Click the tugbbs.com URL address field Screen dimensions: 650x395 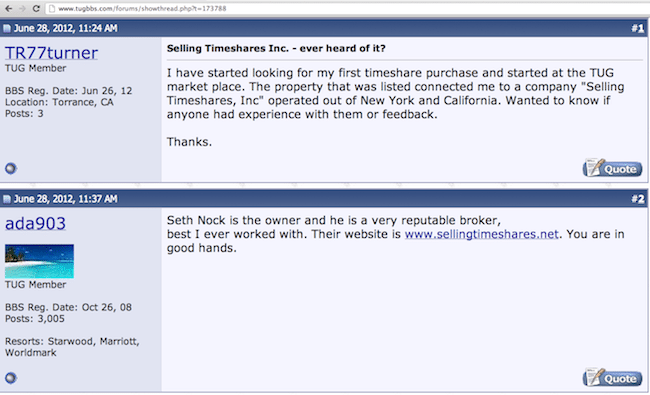point(348,8)
